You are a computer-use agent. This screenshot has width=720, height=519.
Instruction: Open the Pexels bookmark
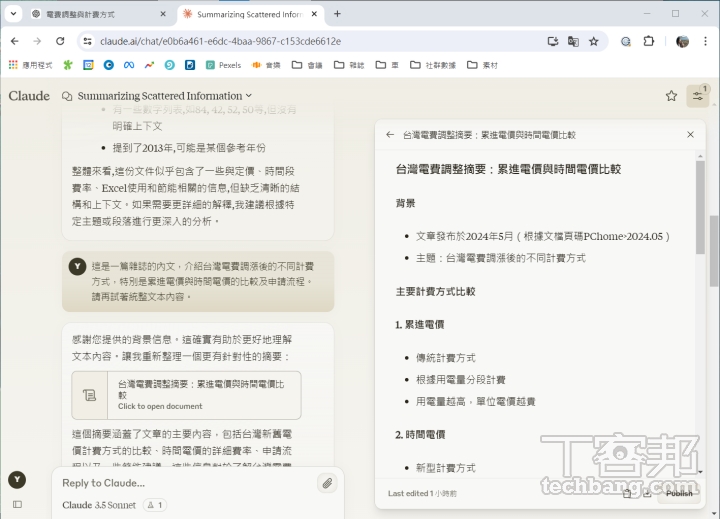[x=224, y=65]
